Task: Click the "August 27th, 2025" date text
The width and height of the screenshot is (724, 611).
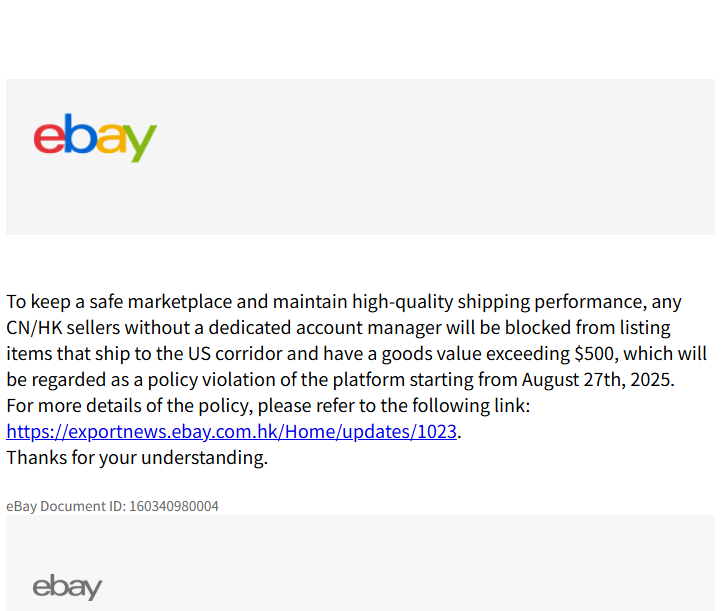Action: pos(608,380)
